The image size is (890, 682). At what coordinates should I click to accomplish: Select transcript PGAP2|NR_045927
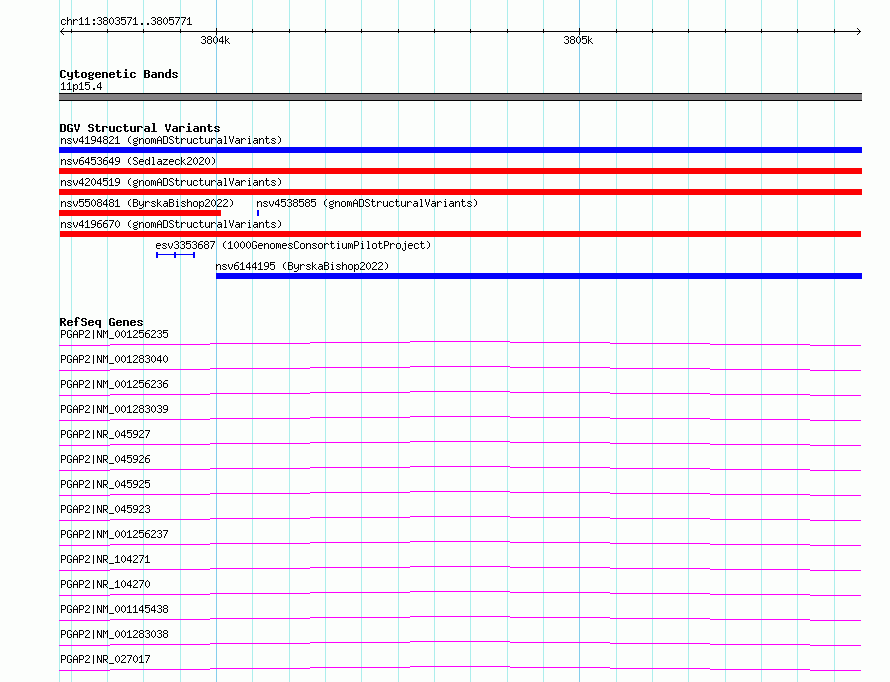[x=105, y=434]
